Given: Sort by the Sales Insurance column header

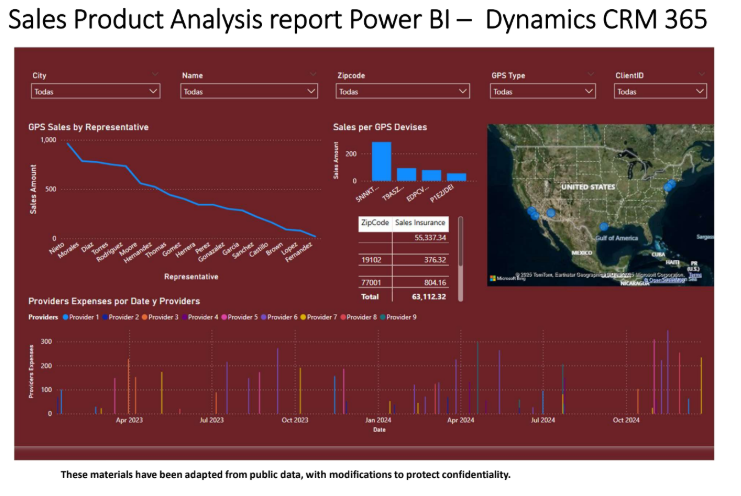Looking at the screenshot, I should point(420,223).
